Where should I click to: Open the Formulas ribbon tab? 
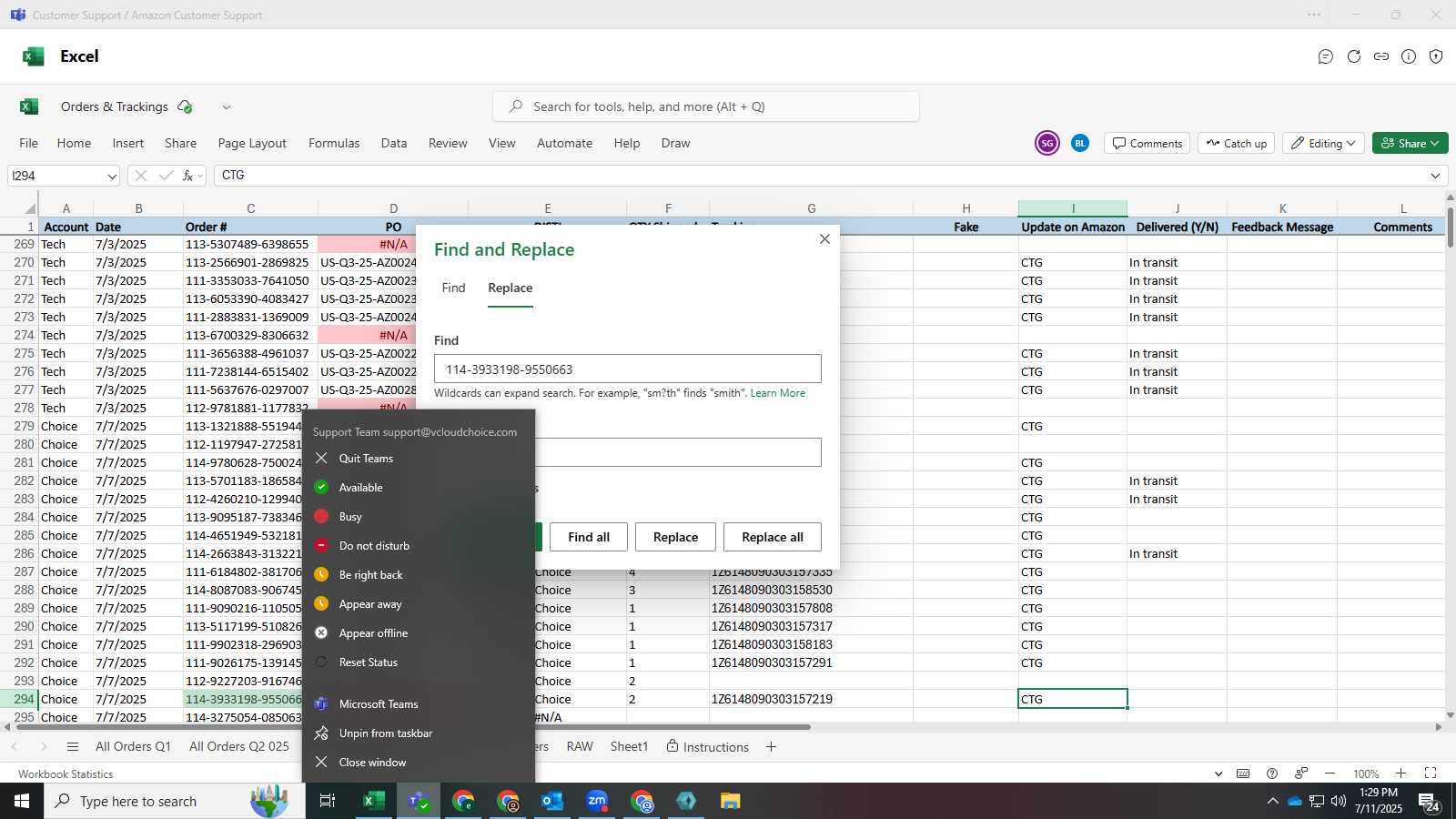point(334,143)
